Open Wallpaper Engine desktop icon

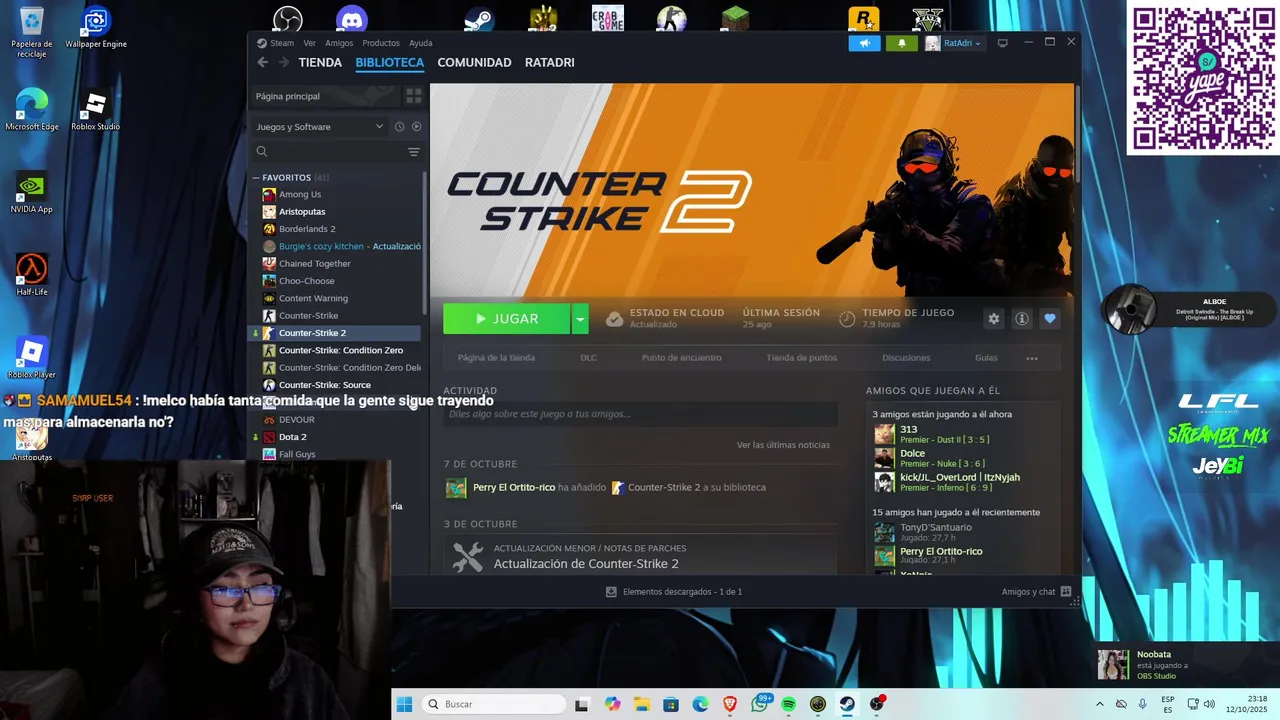[x=96, y=28]
